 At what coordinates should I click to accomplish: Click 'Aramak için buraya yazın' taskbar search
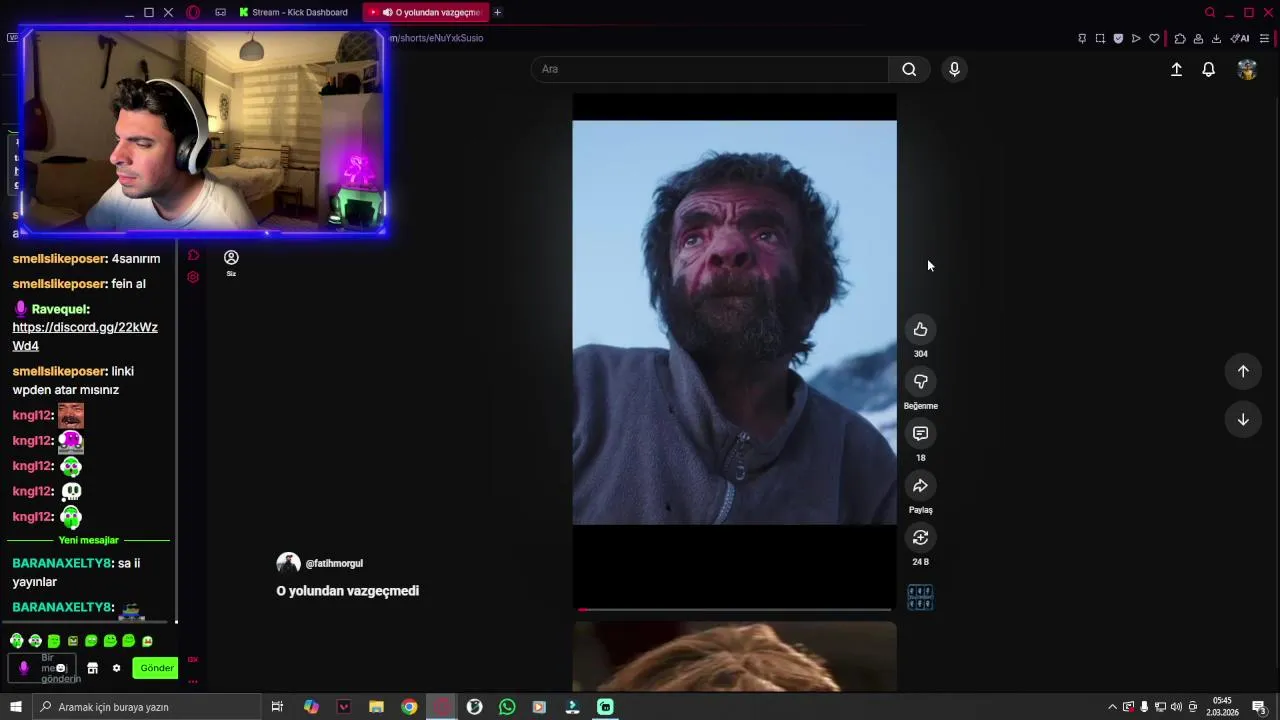pyautogui.click(x=147, y=707)
